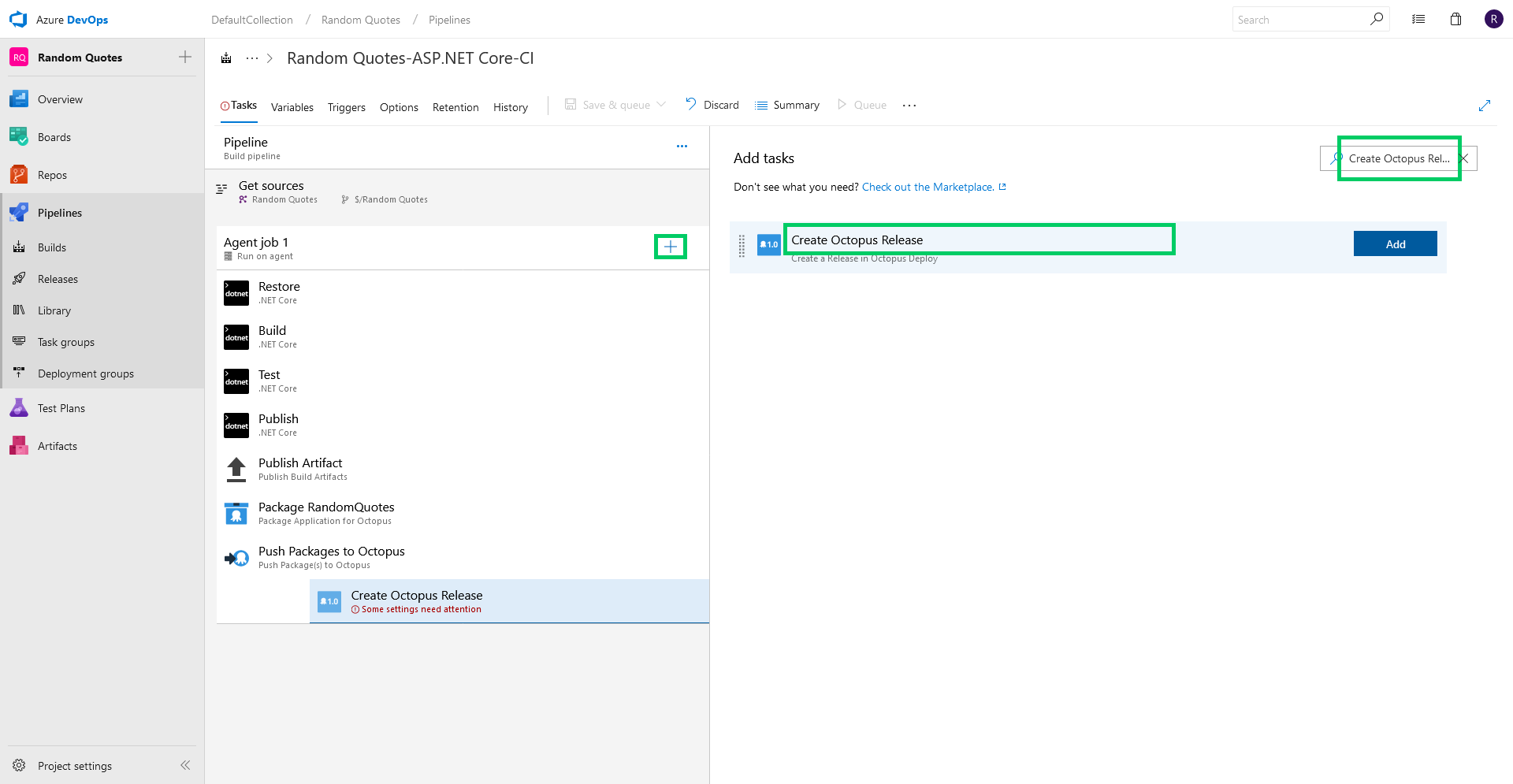Screen dimensions: 1513x784
Task: Click the plus next to Random Quotes project
Action: 185,57
